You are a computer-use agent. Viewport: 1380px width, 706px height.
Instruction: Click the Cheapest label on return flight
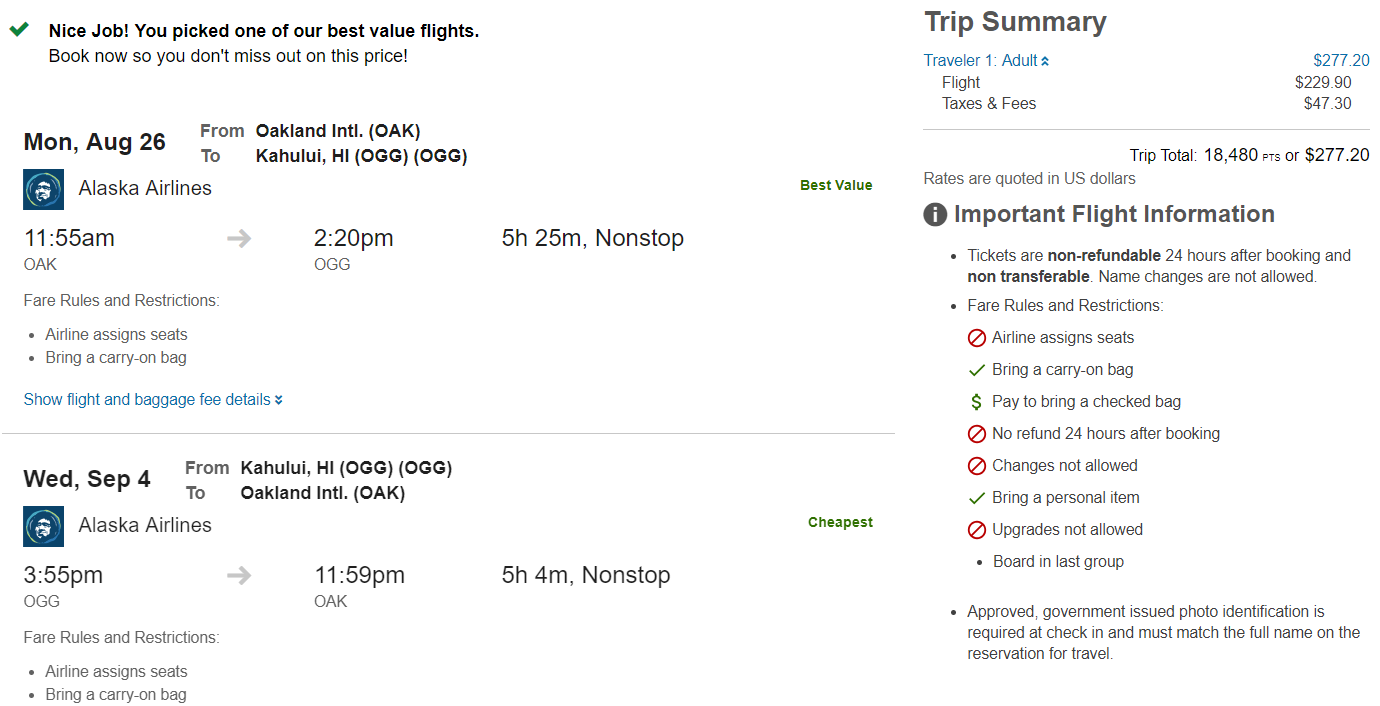pos(840,522)
